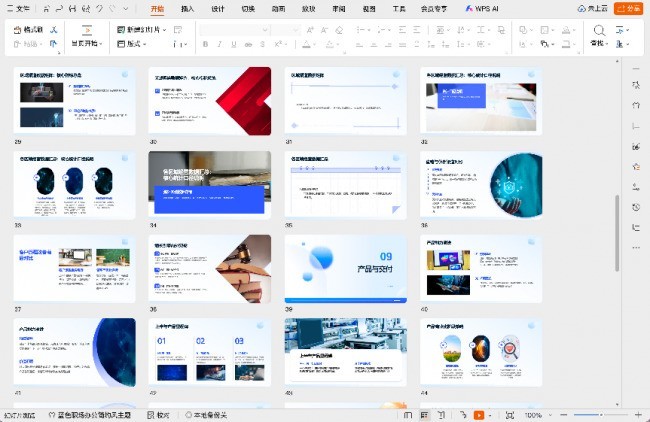This screenshot has height=422, width=650.
Task: Click the 格式刷 format painter
Action: (x=28, y=29)
